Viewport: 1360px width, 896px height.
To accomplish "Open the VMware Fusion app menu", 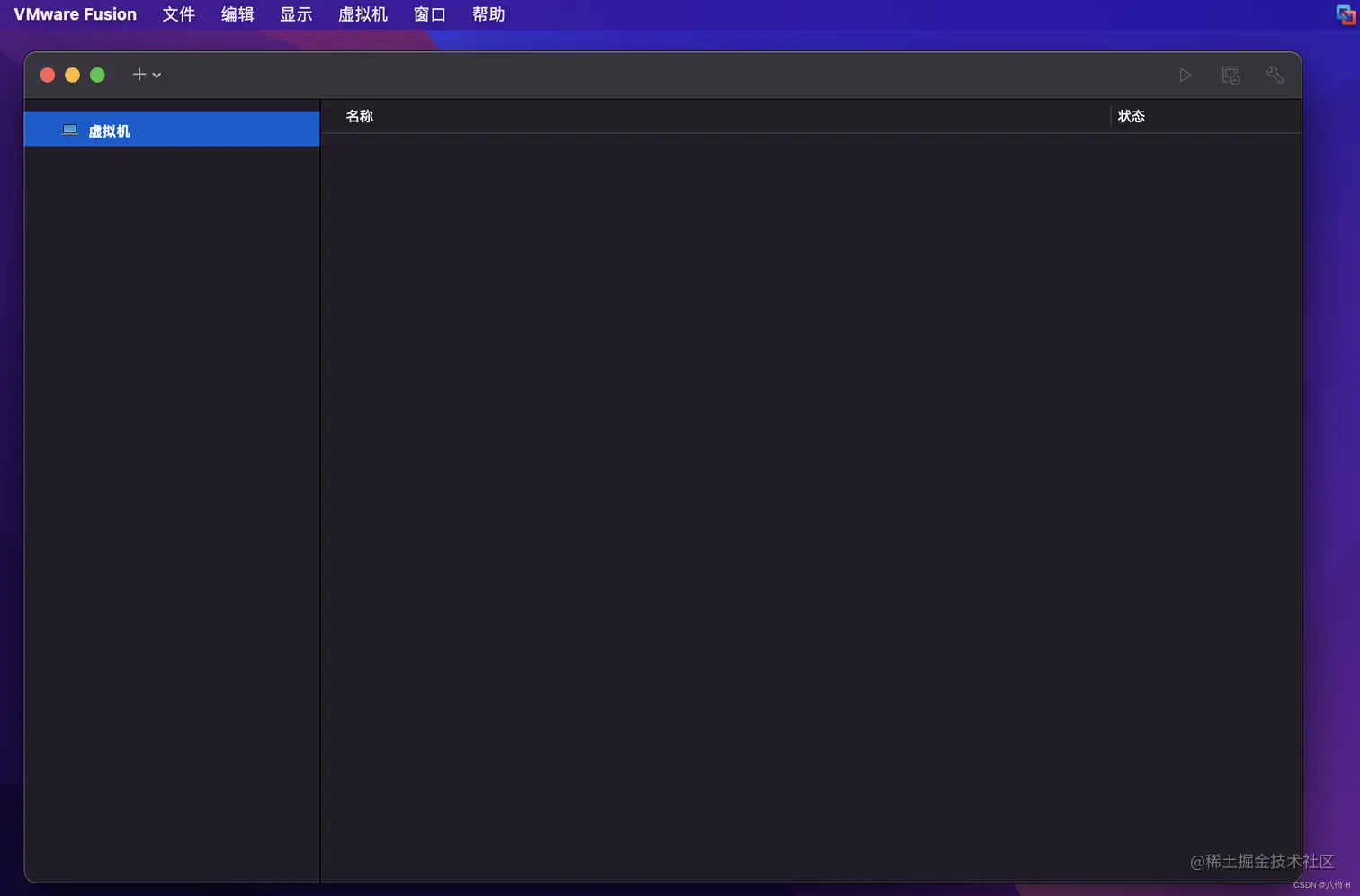I will tap(76, 14).
